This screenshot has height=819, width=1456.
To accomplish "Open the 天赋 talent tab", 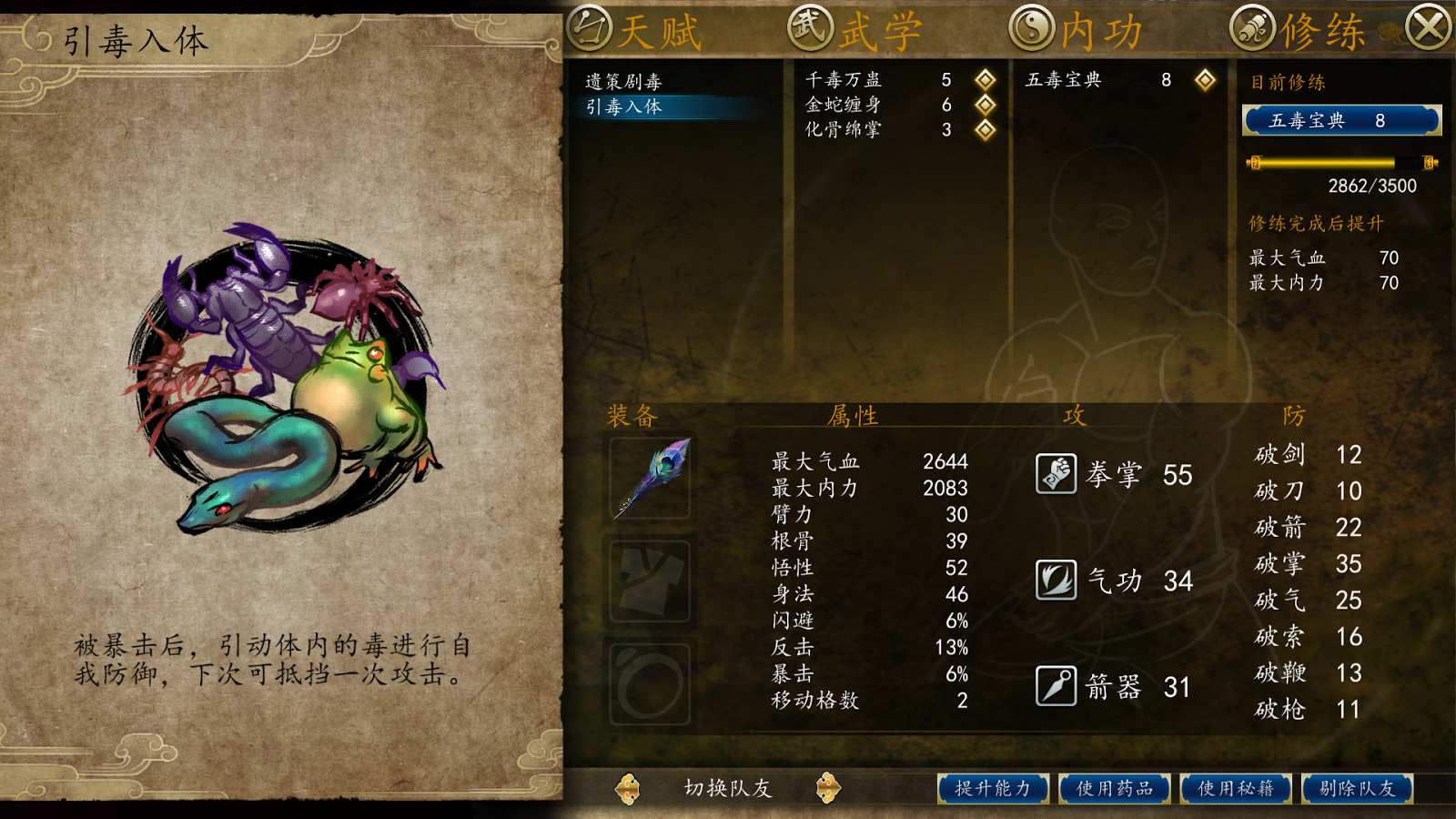I will tap(635, 30).
